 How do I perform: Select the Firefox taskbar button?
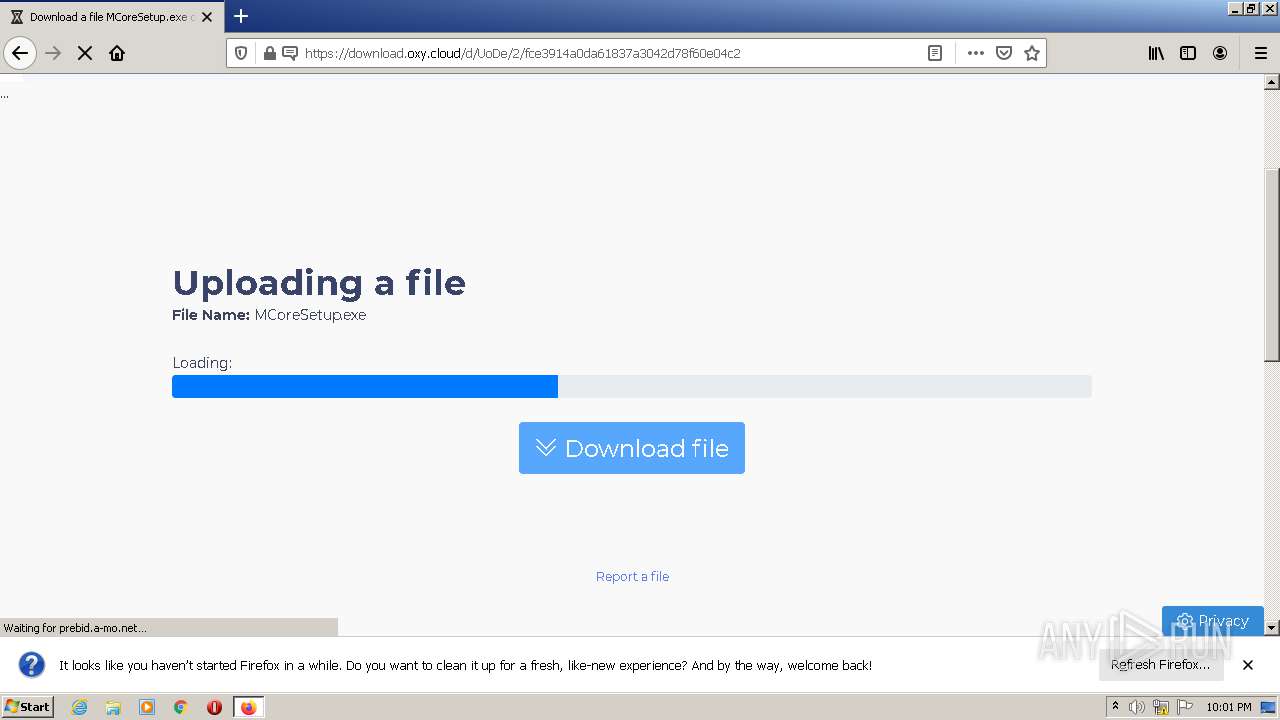[248, 707]
